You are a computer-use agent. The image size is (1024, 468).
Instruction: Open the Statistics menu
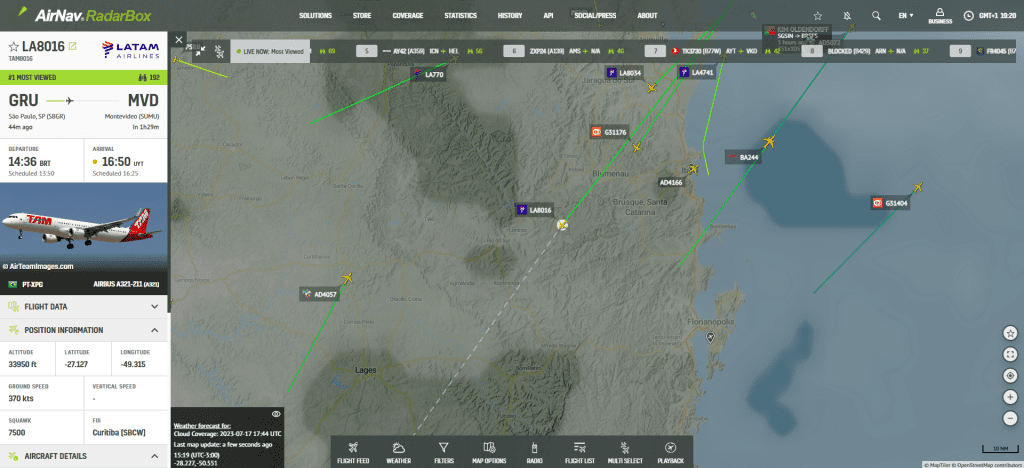[460, 16]
